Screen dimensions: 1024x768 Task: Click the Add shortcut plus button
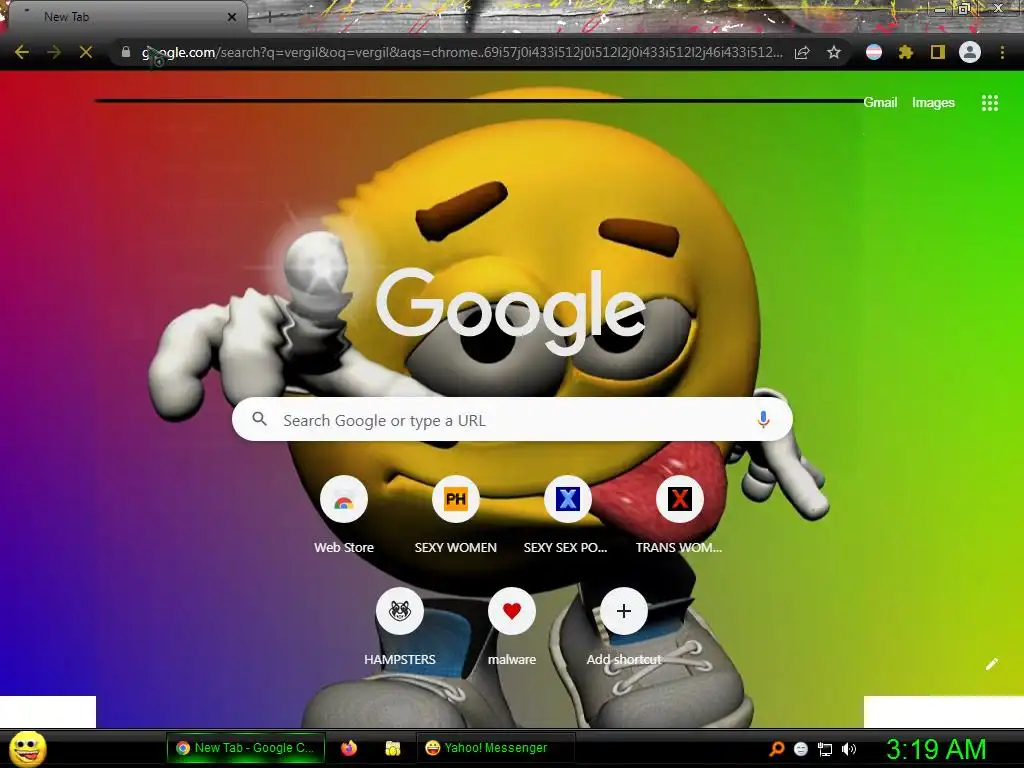pos(624,611)
